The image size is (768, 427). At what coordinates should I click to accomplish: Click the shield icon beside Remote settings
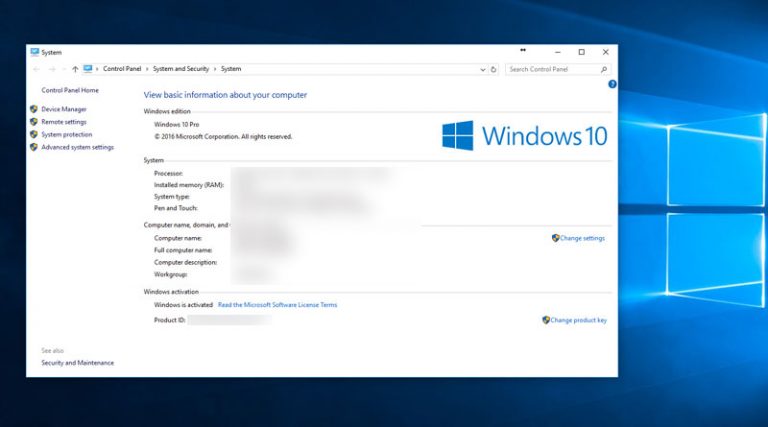[x=34, y=122]
